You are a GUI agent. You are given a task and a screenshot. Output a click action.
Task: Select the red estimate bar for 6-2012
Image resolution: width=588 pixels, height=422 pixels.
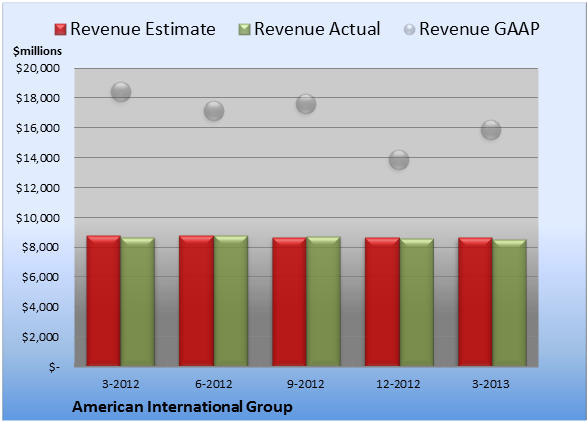point(196,301)
